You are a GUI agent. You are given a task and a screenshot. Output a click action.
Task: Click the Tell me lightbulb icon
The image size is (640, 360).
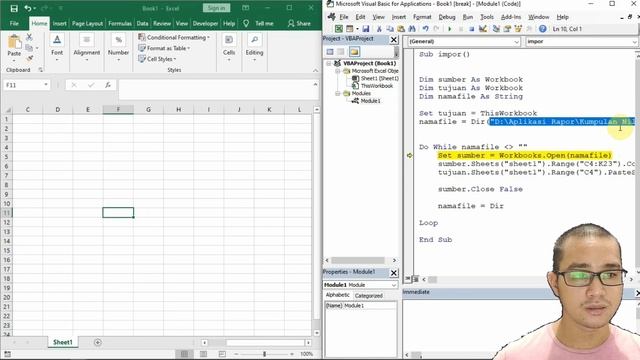click(x=246, y=24)
